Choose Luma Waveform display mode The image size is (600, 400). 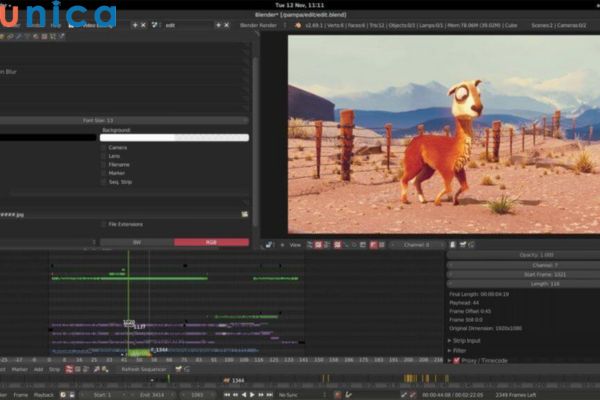(x=346, y=245)
